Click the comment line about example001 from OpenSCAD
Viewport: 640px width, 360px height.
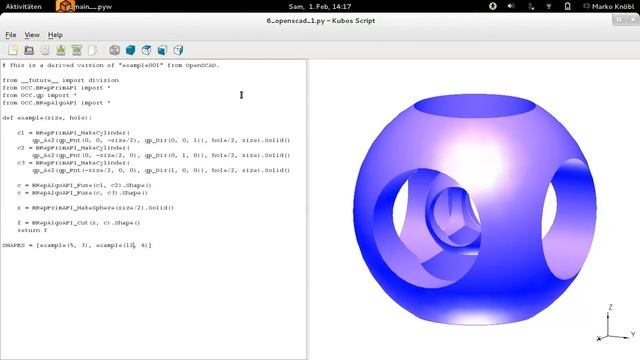[x=111, y=65]
